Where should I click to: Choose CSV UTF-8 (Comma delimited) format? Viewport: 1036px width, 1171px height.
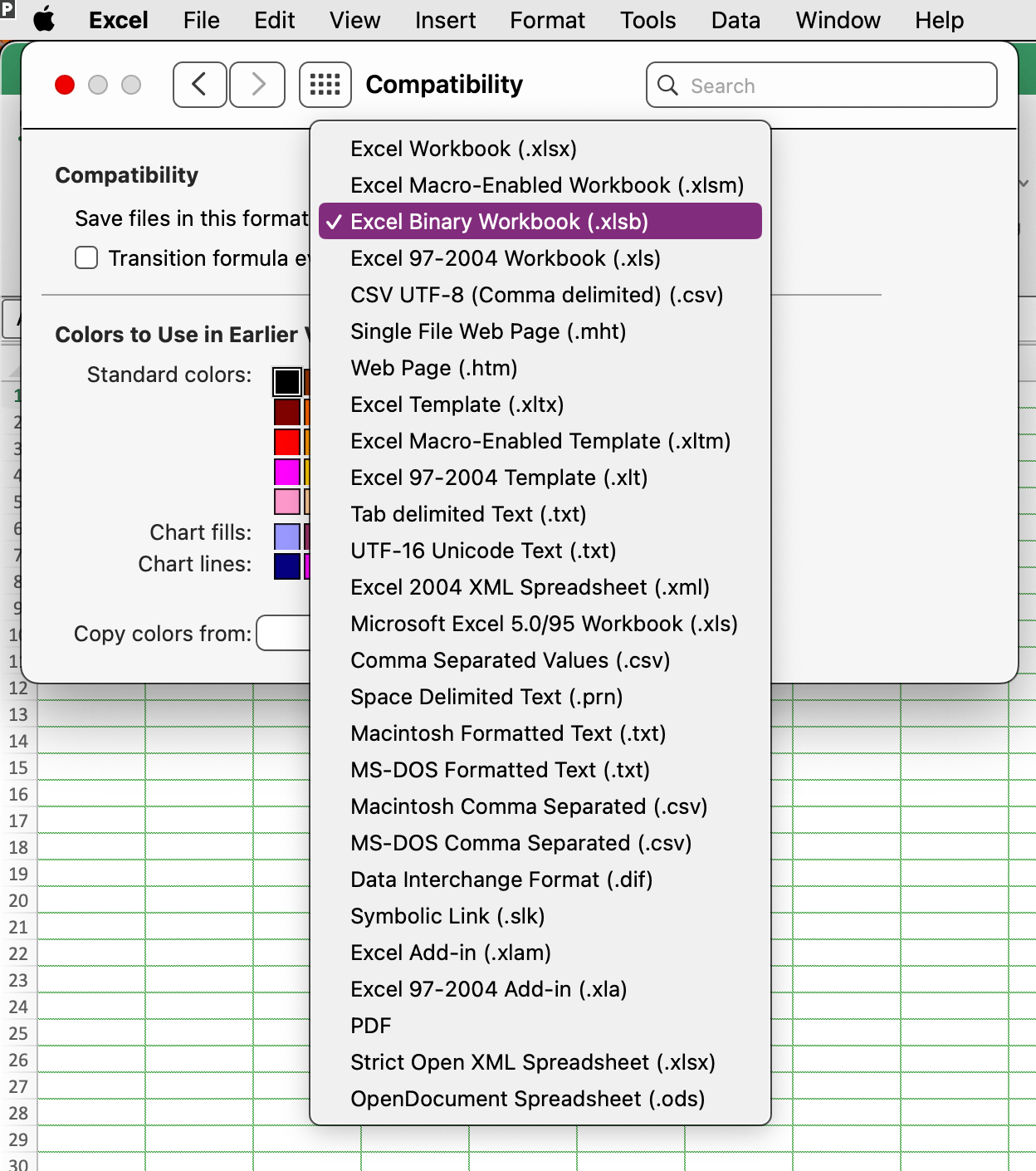click(540, 295)
